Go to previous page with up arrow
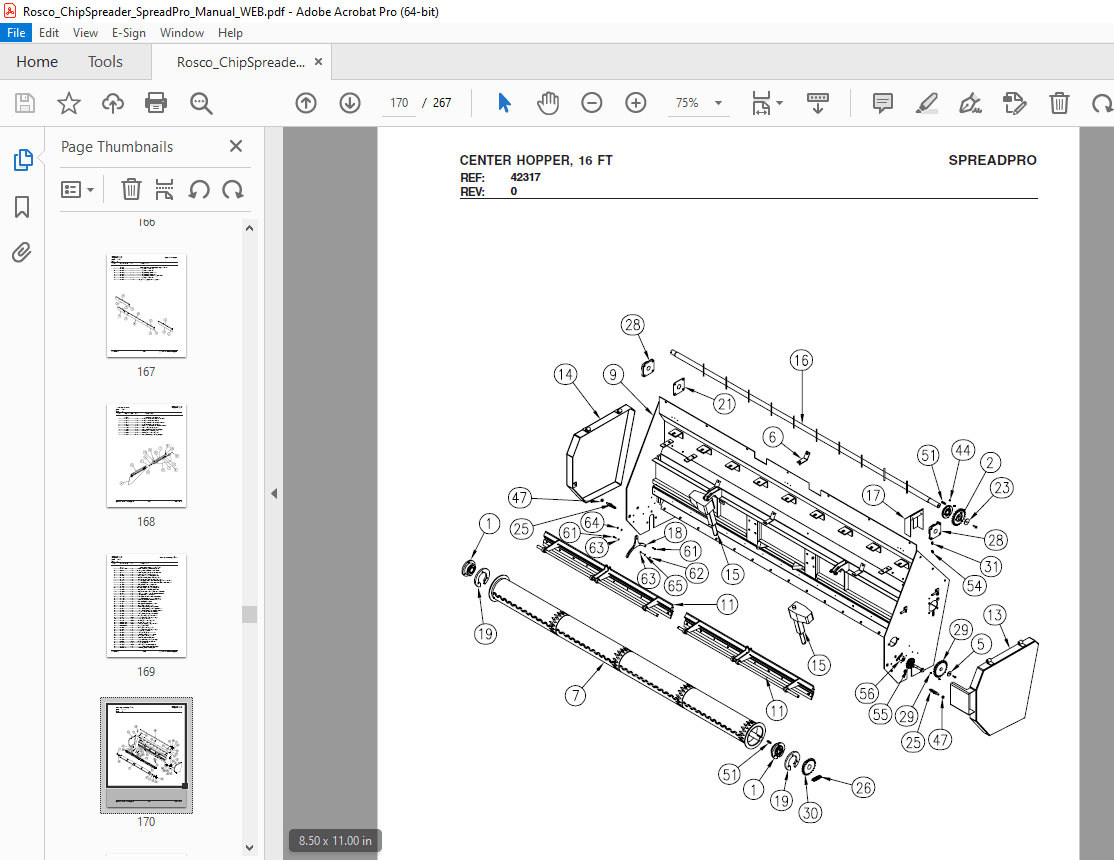The image size is (1114, 860). tap(306, 103)
